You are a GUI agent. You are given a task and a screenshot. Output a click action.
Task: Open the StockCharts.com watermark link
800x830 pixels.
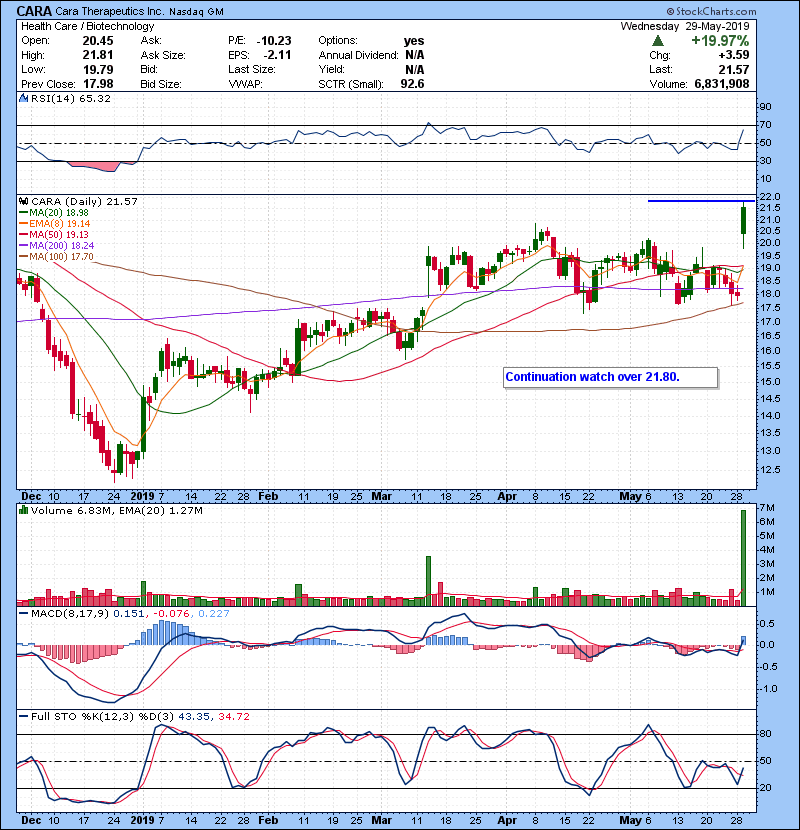pyautogui.click(x=745, y=10)
